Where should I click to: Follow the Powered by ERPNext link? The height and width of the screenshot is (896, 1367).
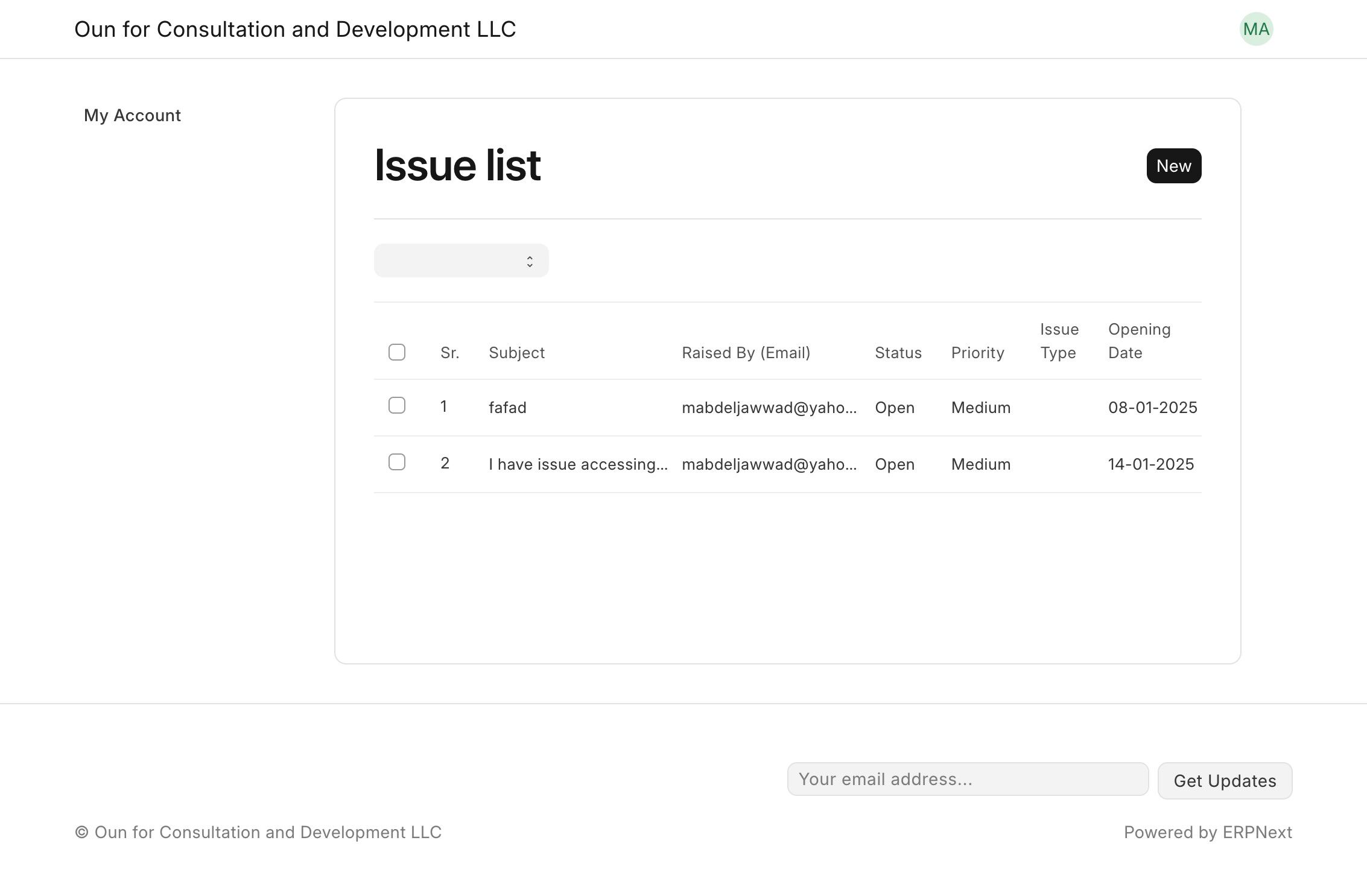point(1207,832)
